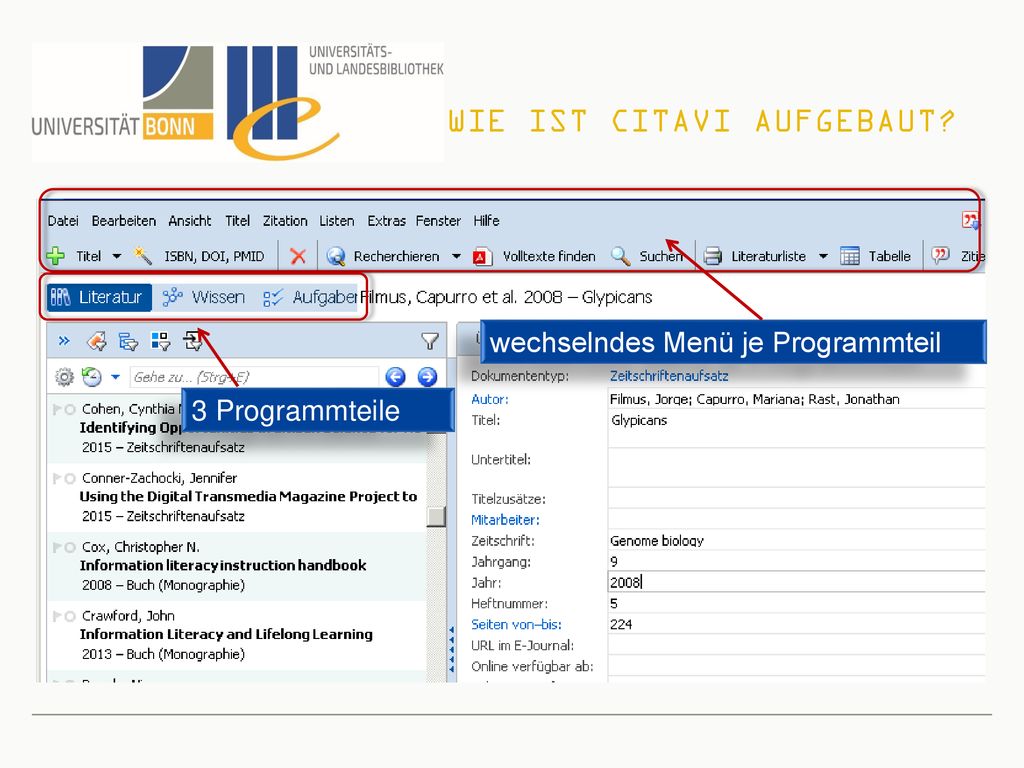Open the Titel menu in the menu bar

click(237, 221)
